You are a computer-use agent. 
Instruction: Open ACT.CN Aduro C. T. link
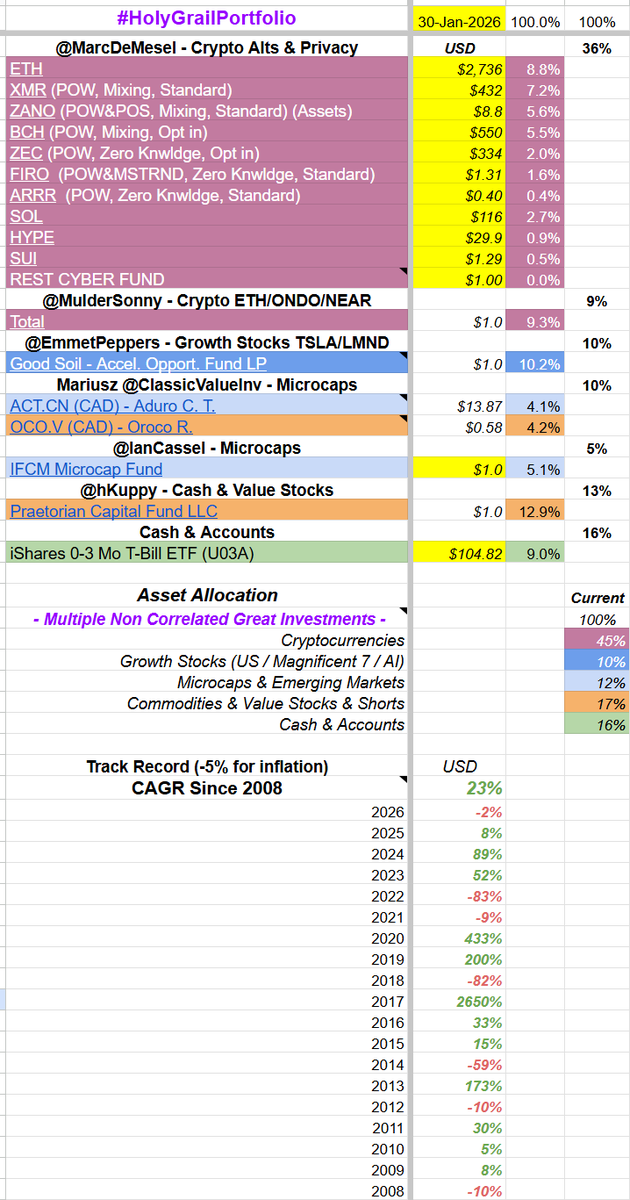click(x=112, y=405)
